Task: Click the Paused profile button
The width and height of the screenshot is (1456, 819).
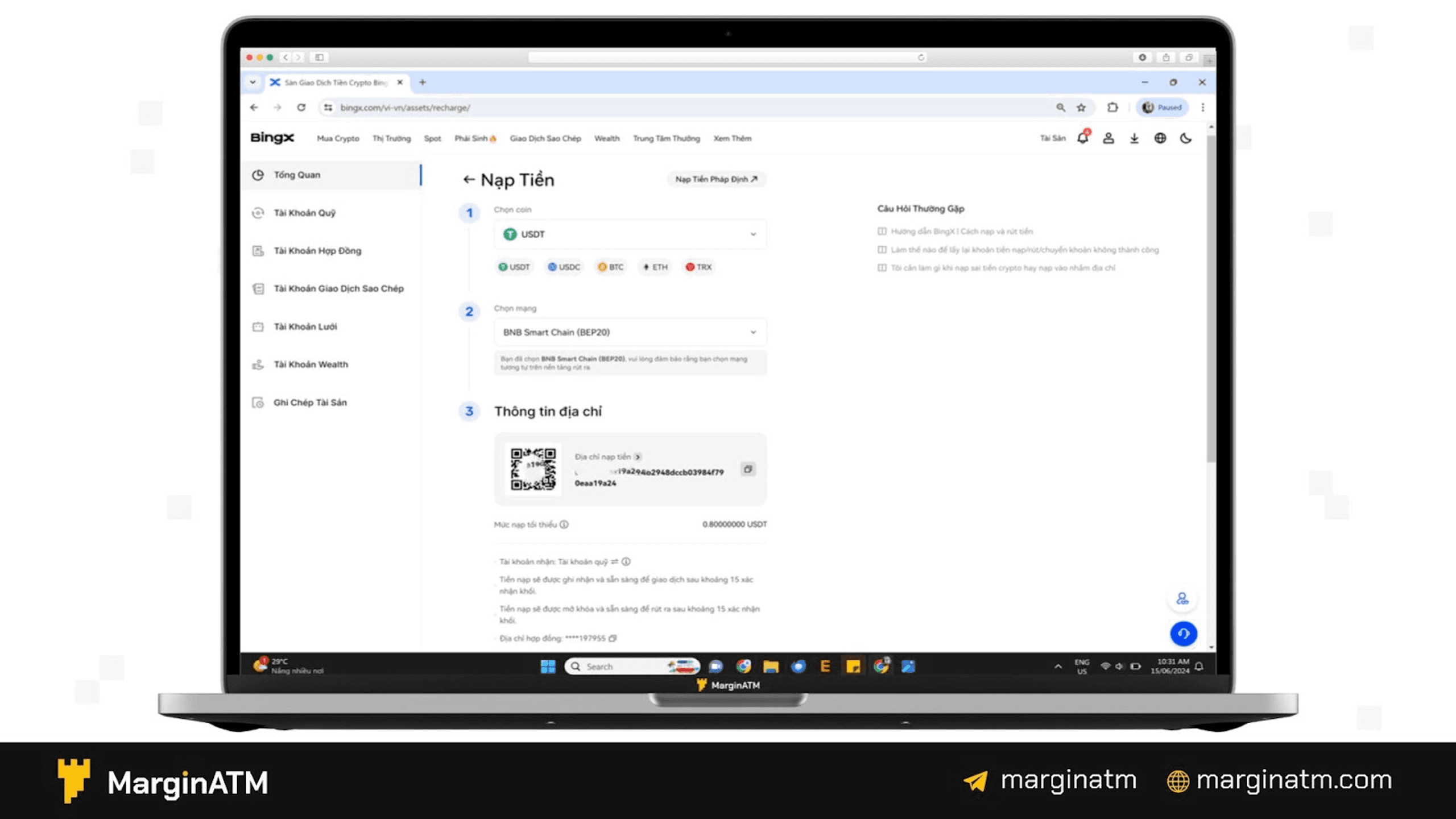Action: 1162,107
